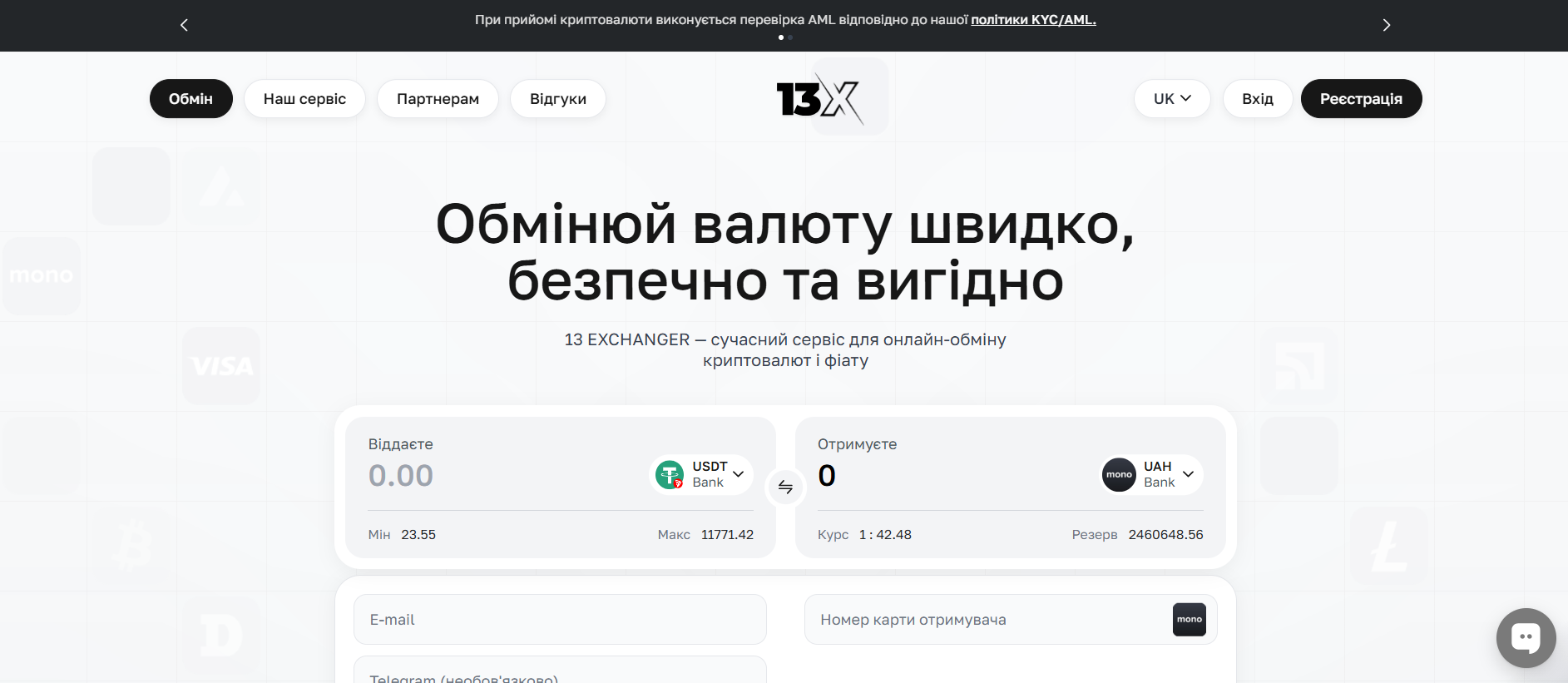Click the USDT Tether coin icon
1568x683 pixels.
(x=670, y=475)
